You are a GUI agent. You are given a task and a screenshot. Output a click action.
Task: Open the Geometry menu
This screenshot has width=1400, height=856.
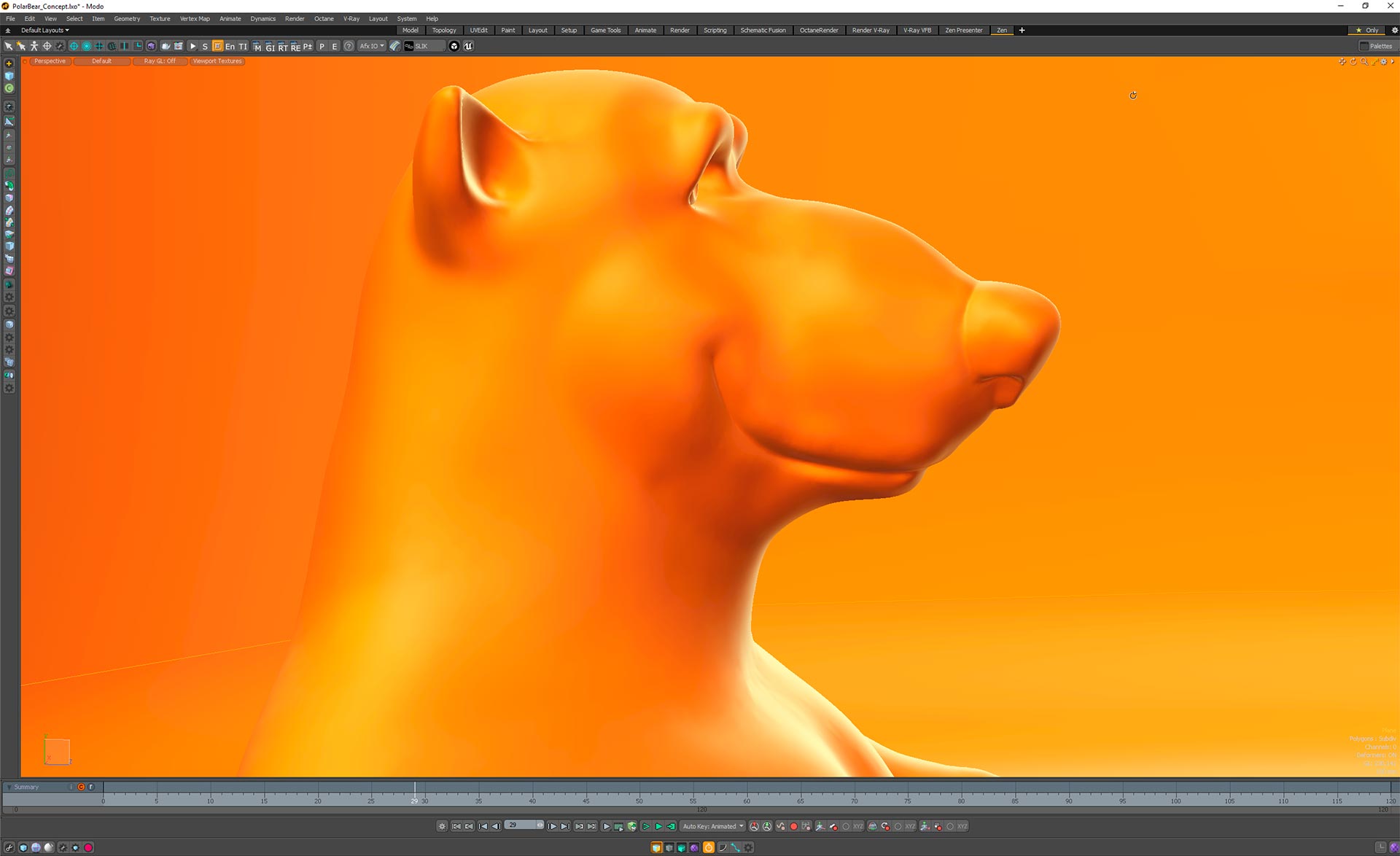[x=127, y=19]
